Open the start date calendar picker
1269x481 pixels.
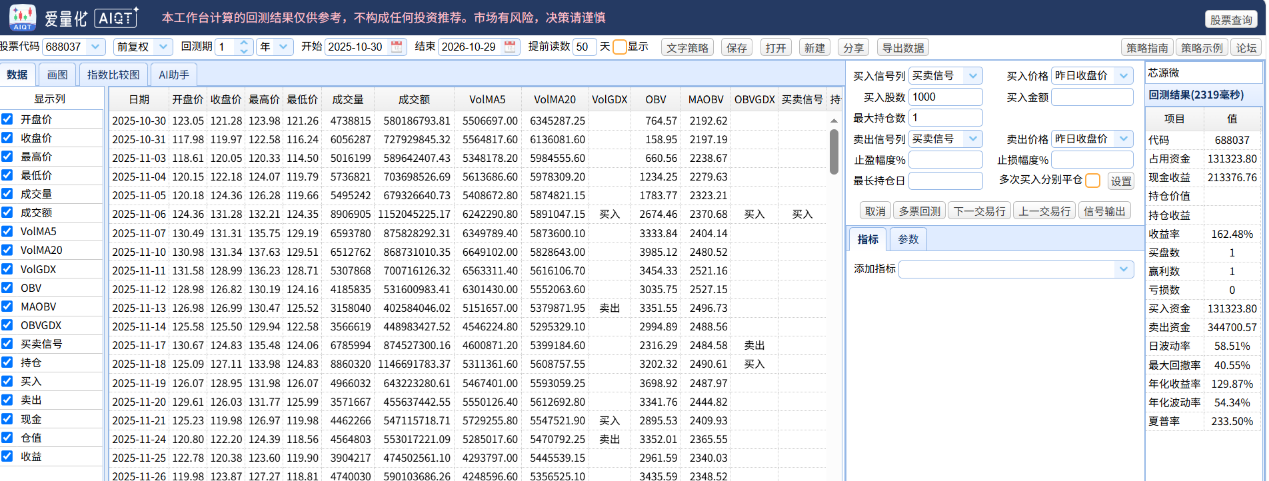pos(397,47)
